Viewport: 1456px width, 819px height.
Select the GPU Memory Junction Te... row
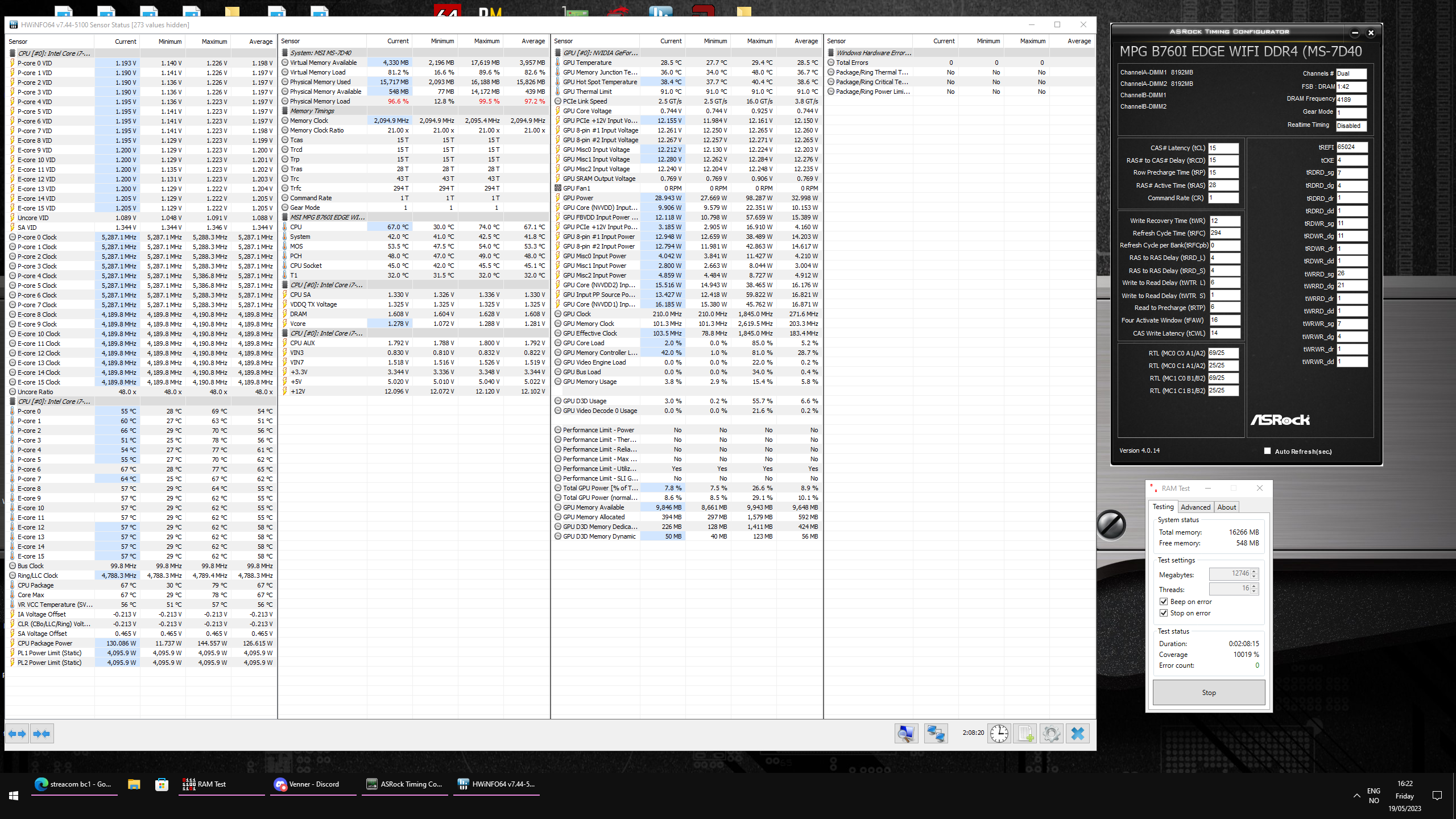686,72
